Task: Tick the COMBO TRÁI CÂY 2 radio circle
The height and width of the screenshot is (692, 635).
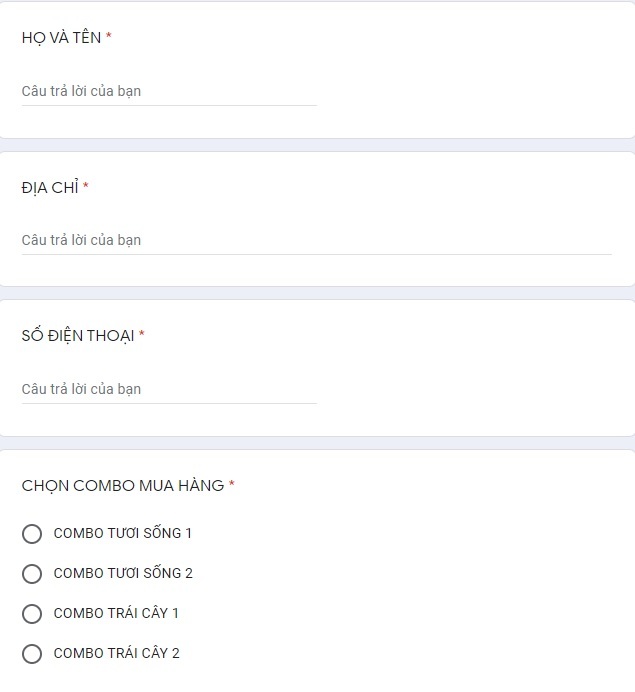Action: coord(32,654)
